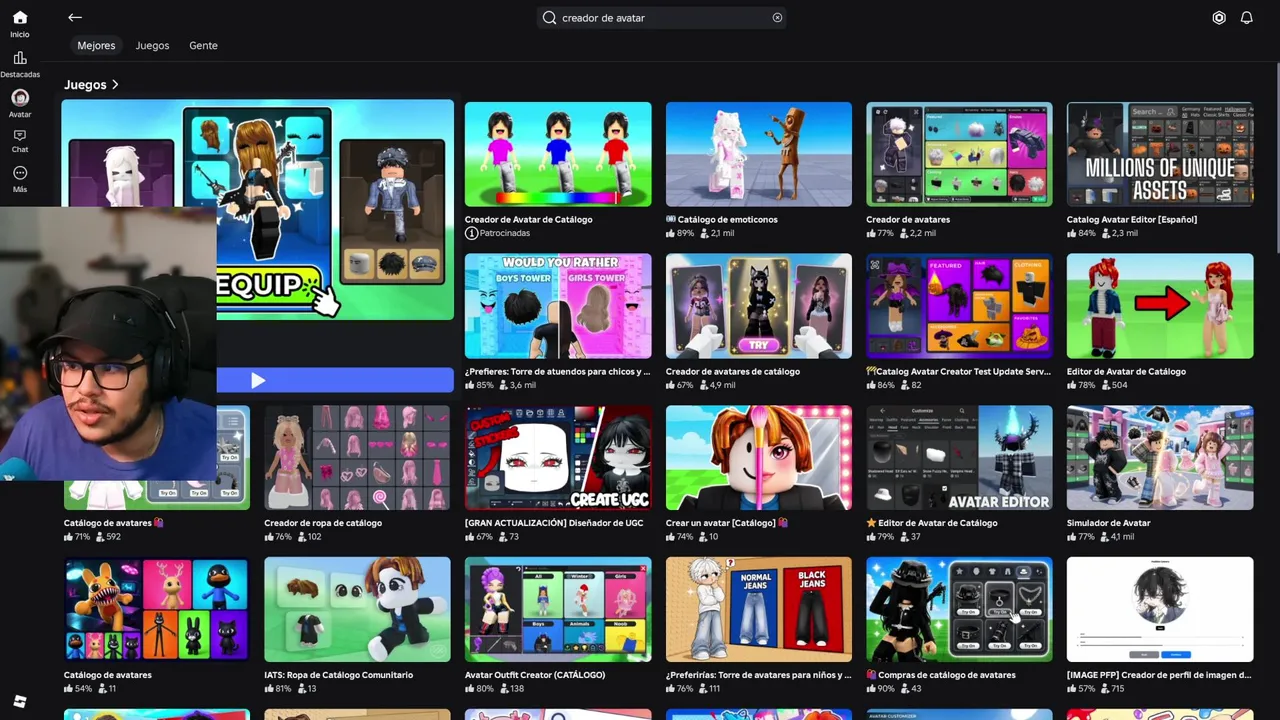Open the Robux hexagon icon
This screenshot has height=720, width=1280.
pos(1219,18)
